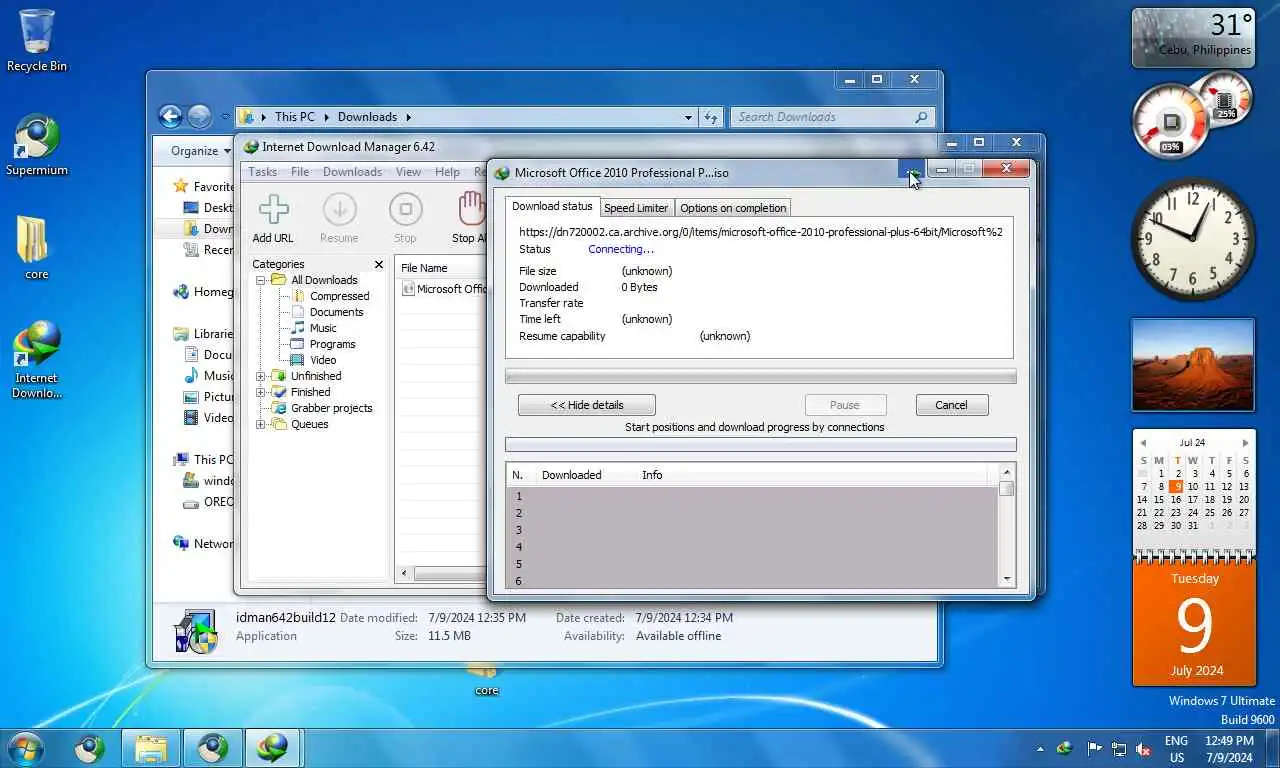Screen dimensions: 1280x768
Task: Click the Hide details button
Action: [587, 405]
